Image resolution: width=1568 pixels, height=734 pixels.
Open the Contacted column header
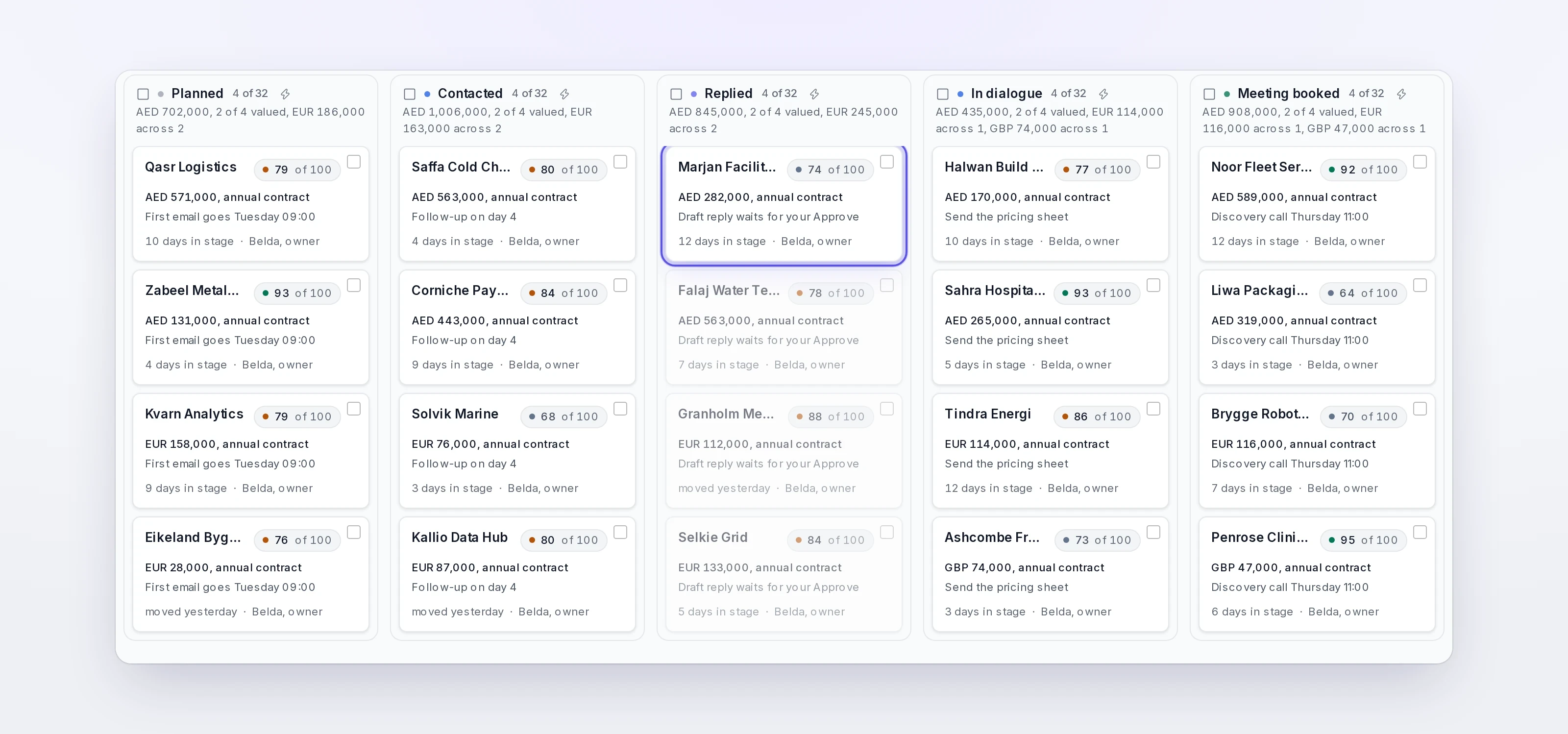pyautogui.click(x=470, y=93)
